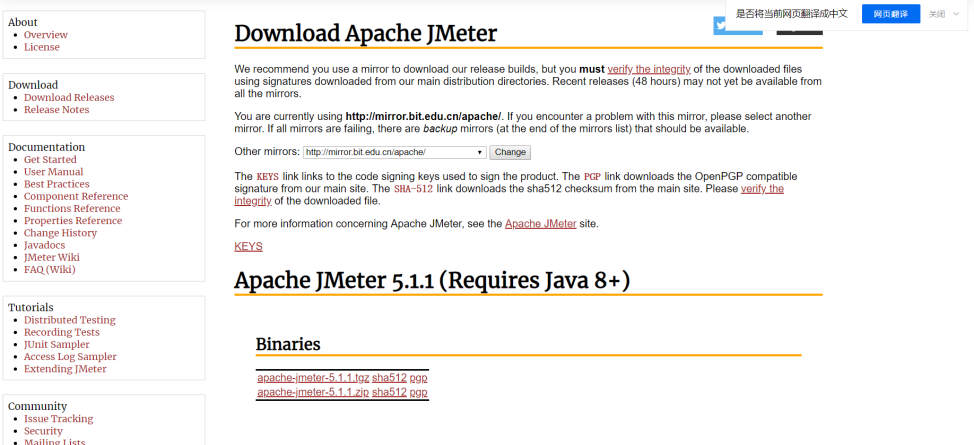The width and height of the screenshot is (974, 445).
Task: Click the 'About' sidebar heading
Action: [x=23, y=22]
